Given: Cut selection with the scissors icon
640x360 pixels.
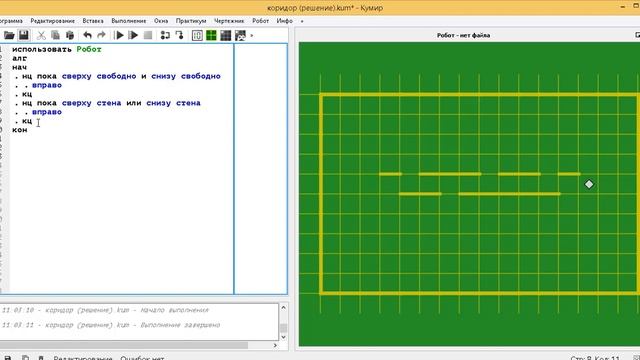Looking at the screenshot, I should coord(41,36).
